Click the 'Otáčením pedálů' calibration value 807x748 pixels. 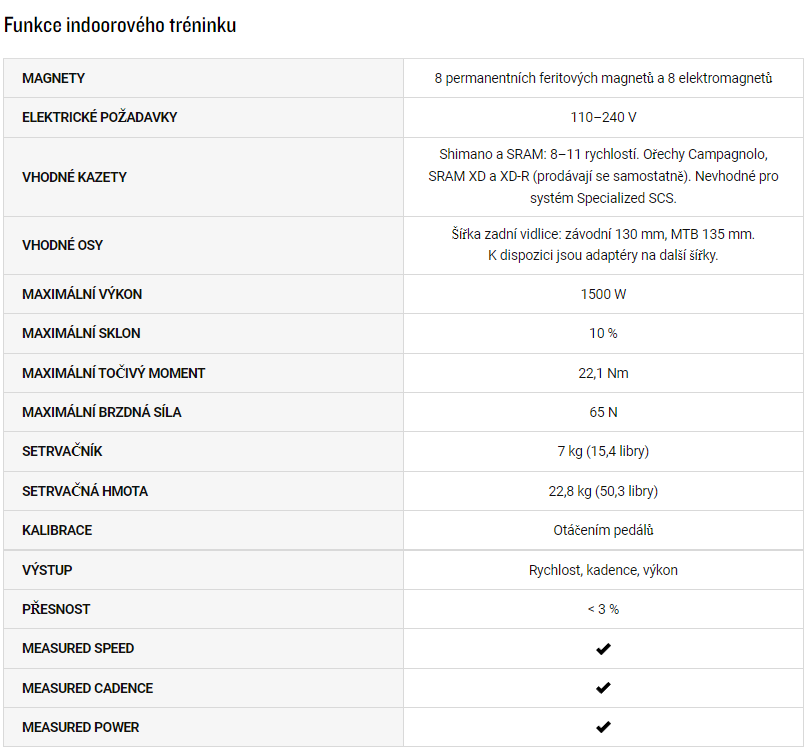pyautogui.click(x=603, y=530)
